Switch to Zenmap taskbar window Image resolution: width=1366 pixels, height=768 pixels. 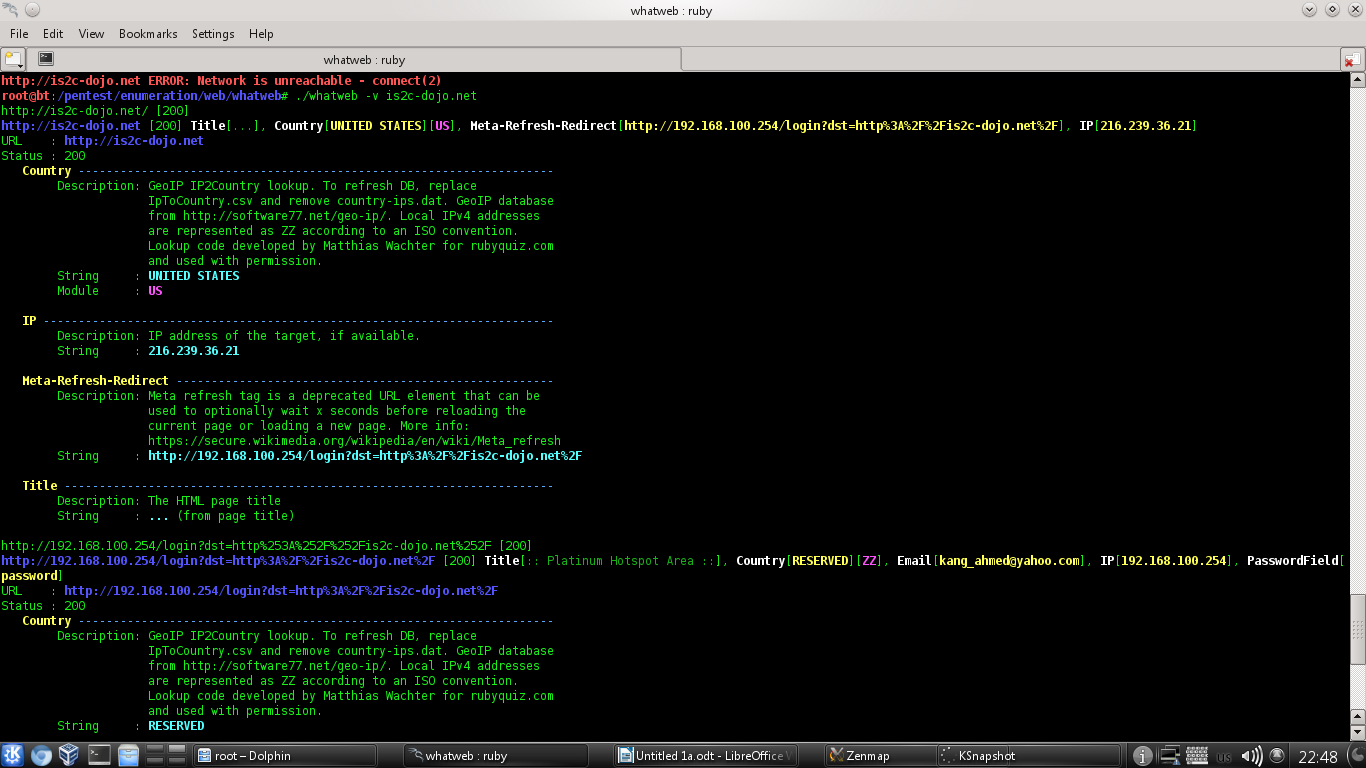(880, 756)
